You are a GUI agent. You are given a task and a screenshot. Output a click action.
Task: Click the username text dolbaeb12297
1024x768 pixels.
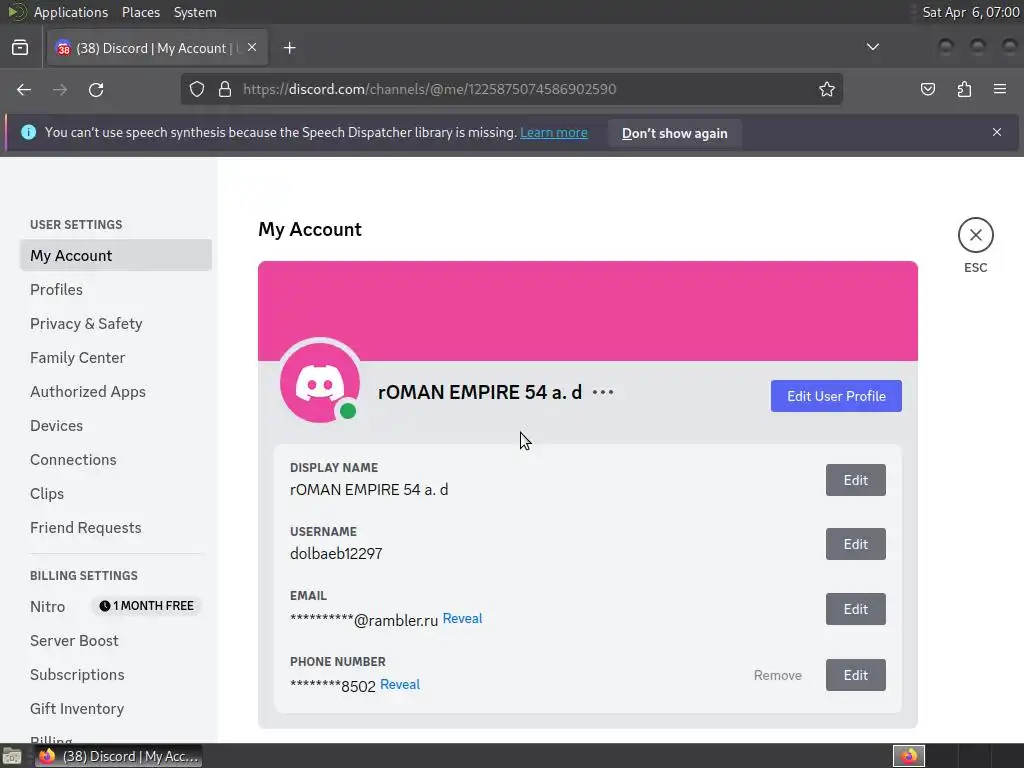click(336, 554)
